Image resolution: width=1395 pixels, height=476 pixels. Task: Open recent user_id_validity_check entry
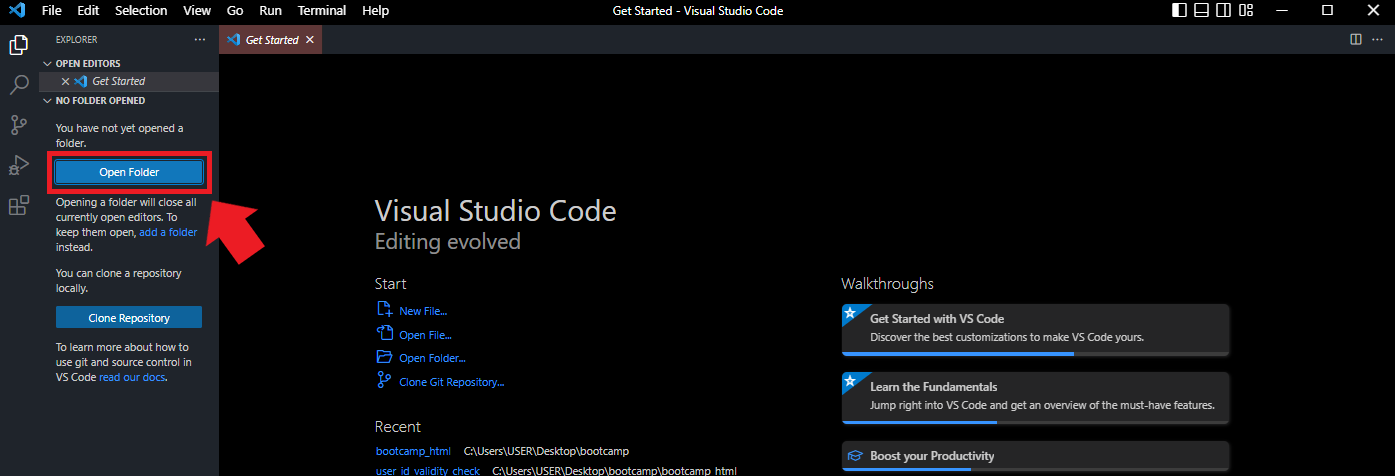428,471
